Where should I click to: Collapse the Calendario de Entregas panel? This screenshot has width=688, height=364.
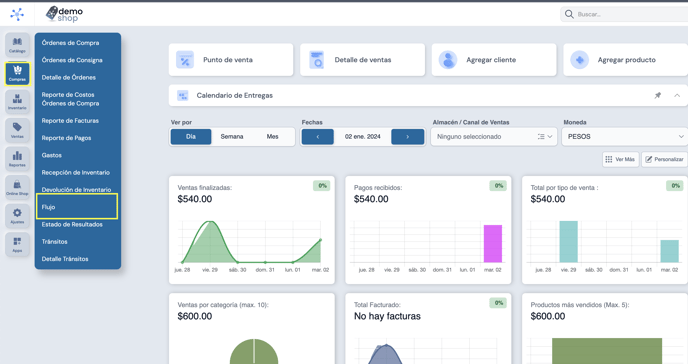(x=677, y=95)
